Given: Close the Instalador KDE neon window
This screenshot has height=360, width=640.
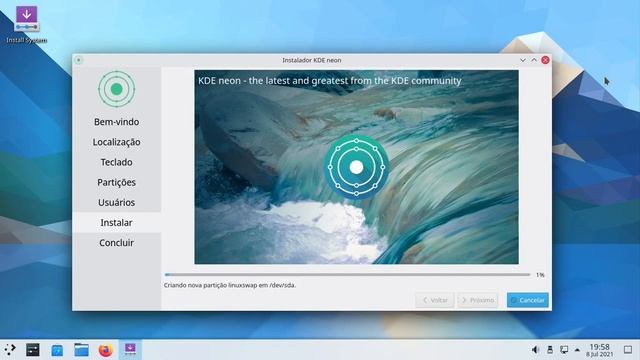Looking at the screenshot, I should [545, 60].
